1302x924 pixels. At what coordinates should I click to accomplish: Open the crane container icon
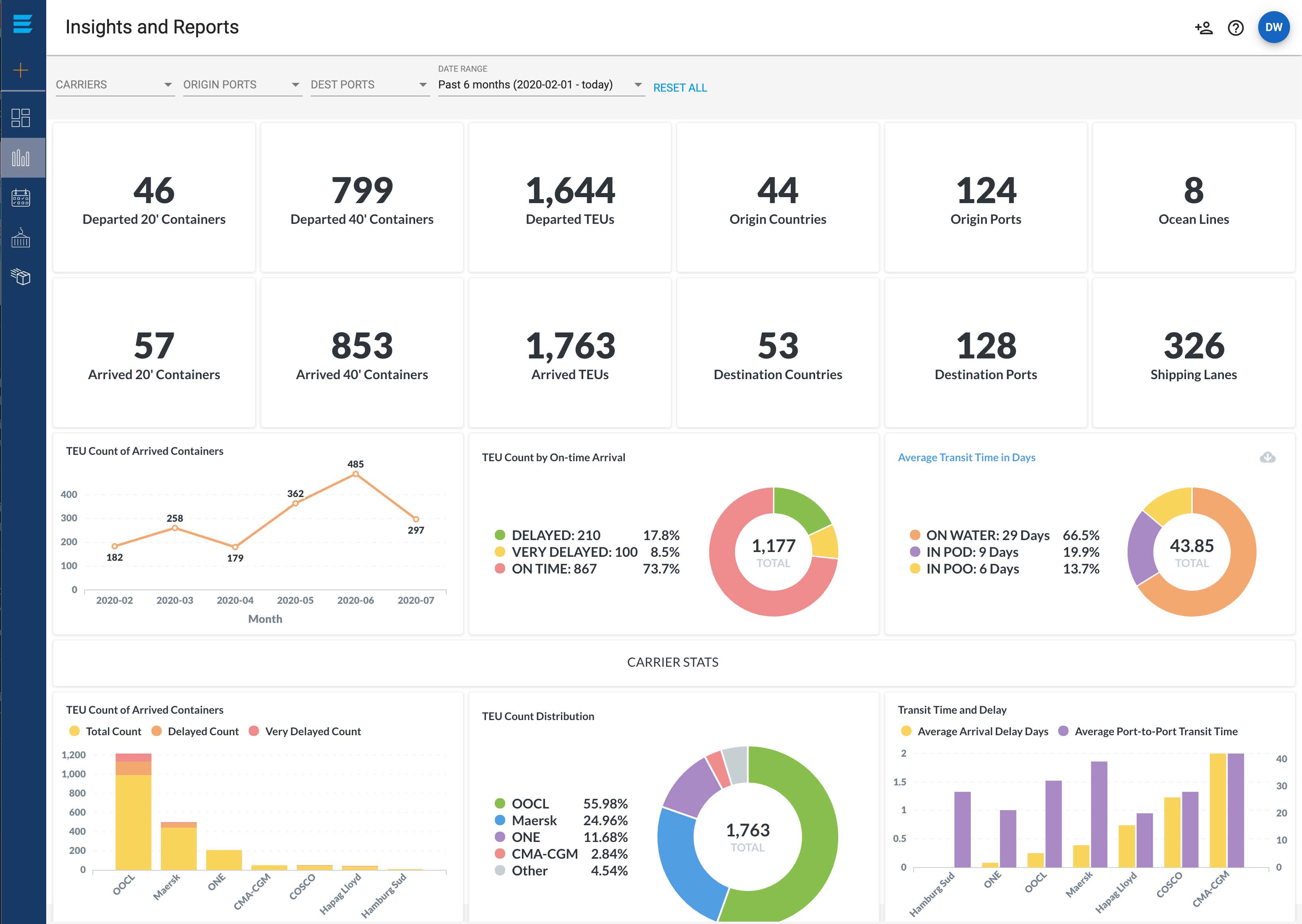pos(21,238)
